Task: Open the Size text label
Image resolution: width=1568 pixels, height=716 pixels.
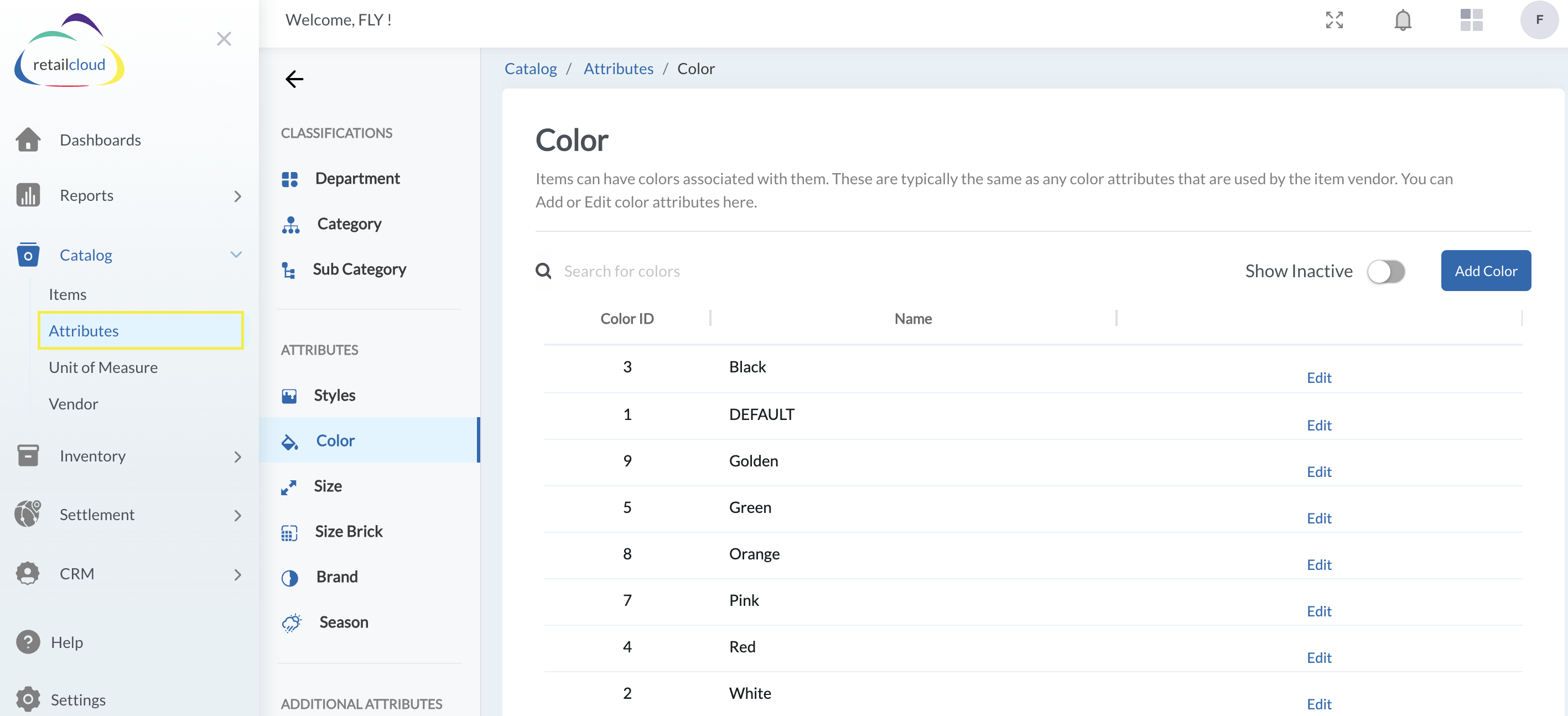Action: click(x=328, y=486)
